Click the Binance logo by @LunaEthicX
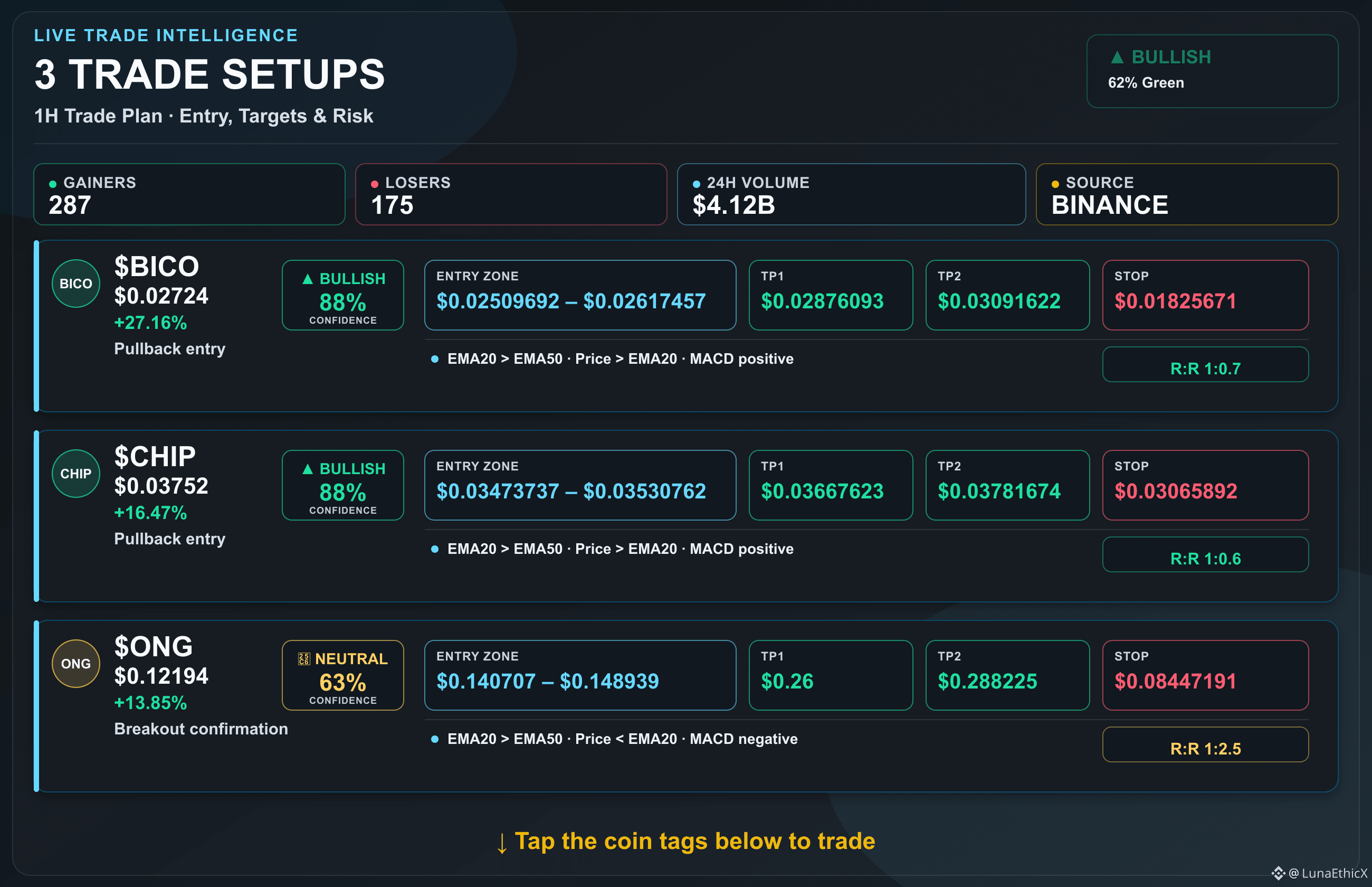The height and width of the screenshot is (887, 1372). click(1278, 873)
